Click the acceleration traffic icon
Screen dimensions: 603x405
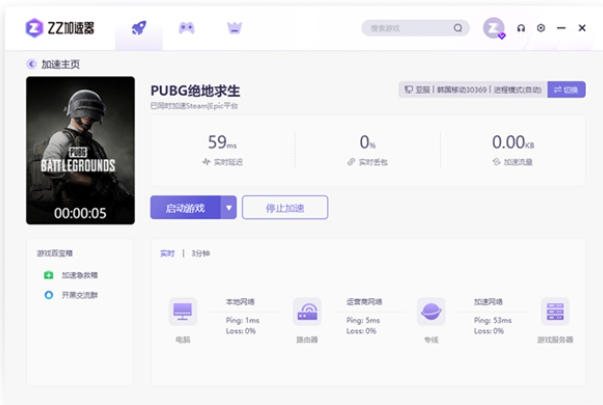[x=496, y=162]
